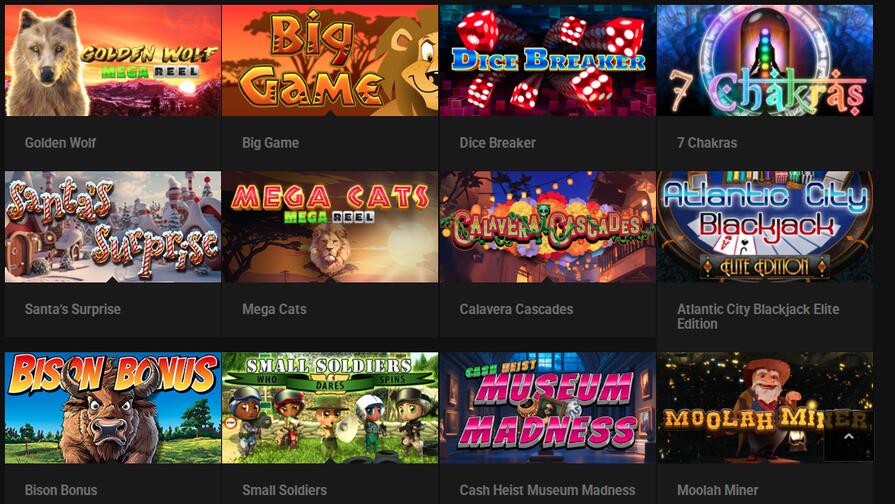The height and width of the screenshot is (504, 895).
Task: Launch the Big Game lion thumbnail
Action: tap(330, 61)
